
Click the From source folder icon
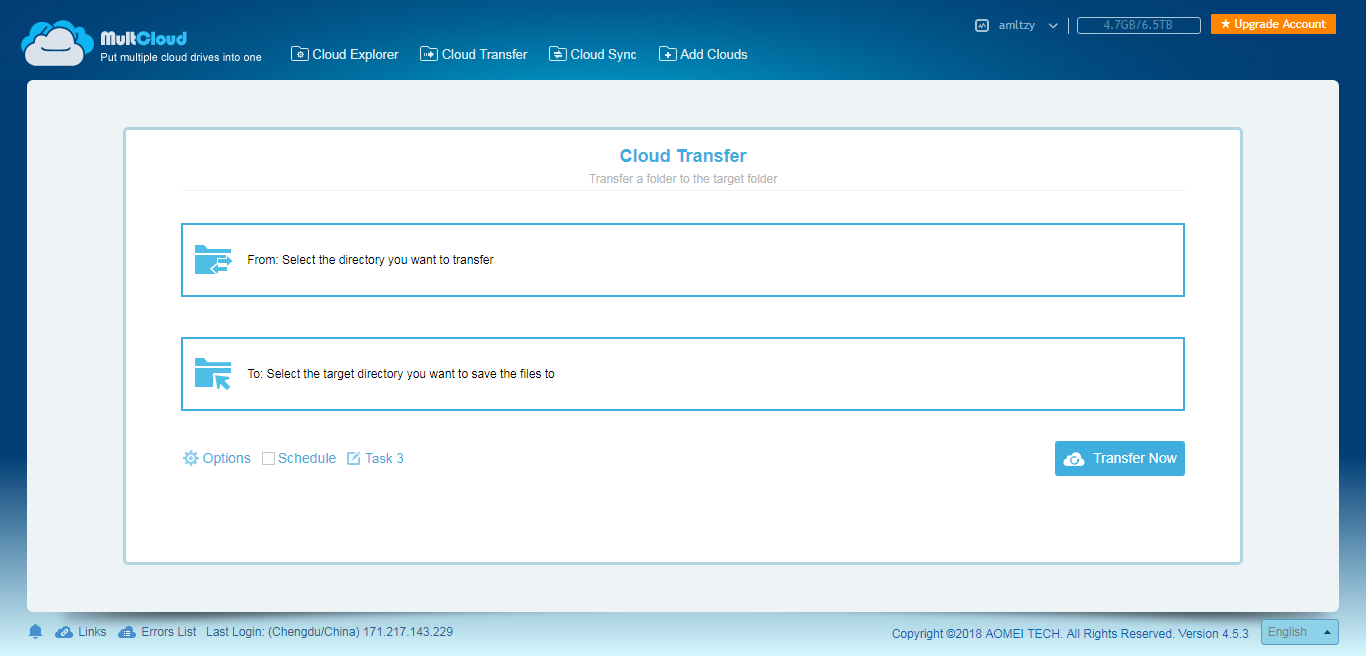(213, 260)
